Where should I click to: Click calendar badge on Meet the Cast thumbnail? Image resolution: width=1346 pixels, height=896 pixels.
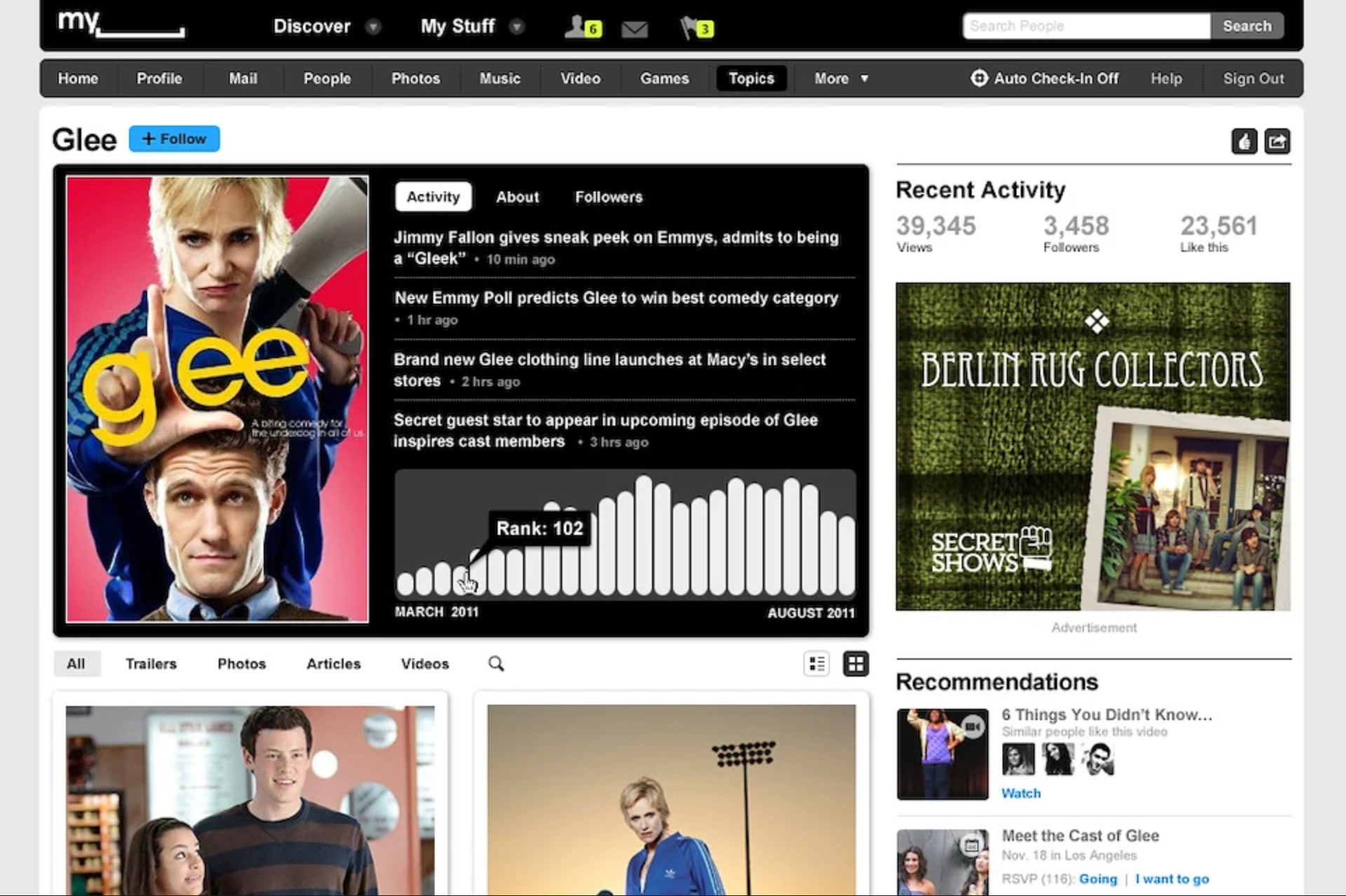click(972, 846)
